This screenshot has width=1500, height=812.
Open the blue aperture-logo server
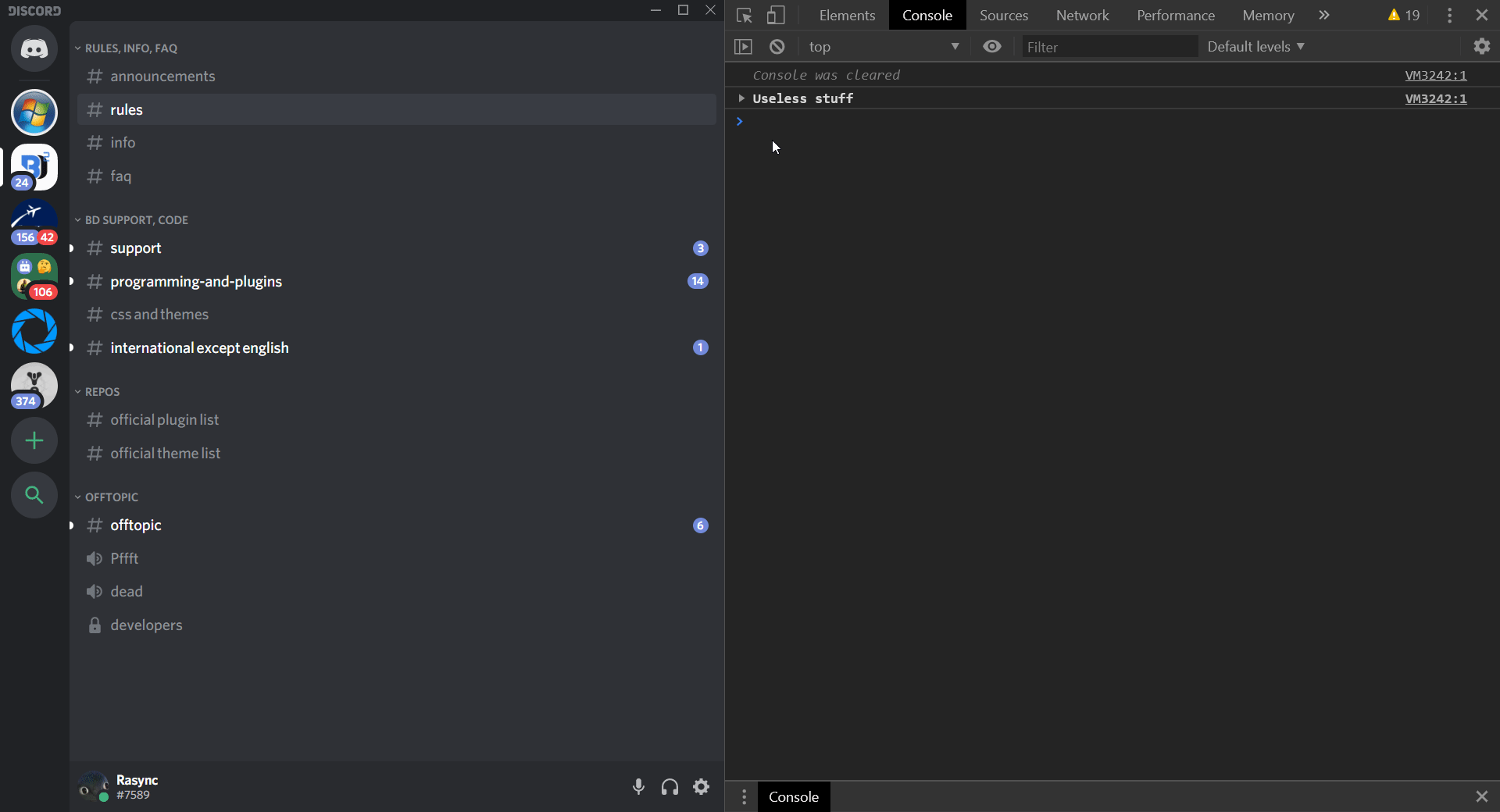point(34,331)
